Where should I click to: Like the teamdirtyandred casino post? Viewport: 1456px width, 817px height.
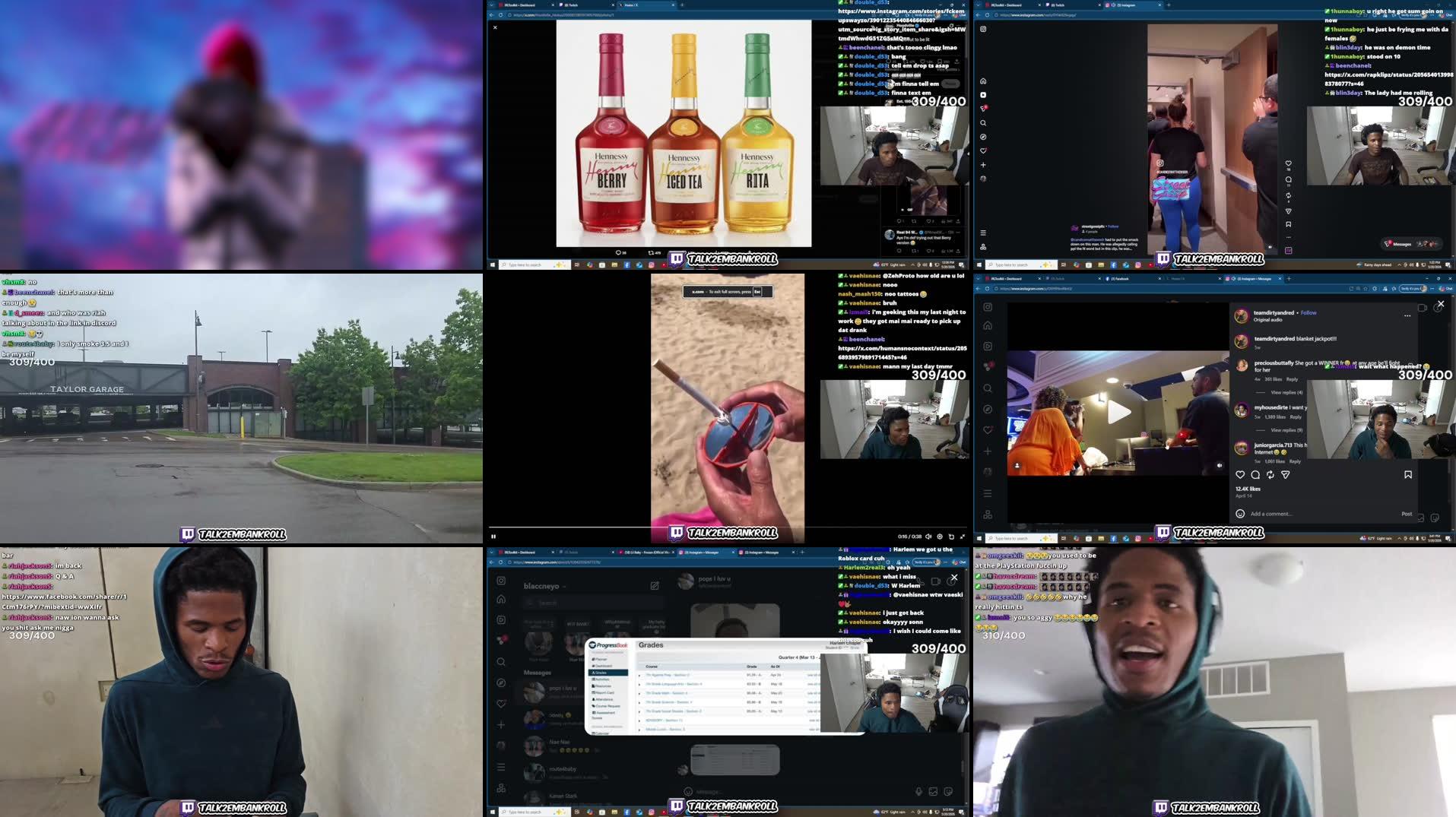coord(1240,474)
